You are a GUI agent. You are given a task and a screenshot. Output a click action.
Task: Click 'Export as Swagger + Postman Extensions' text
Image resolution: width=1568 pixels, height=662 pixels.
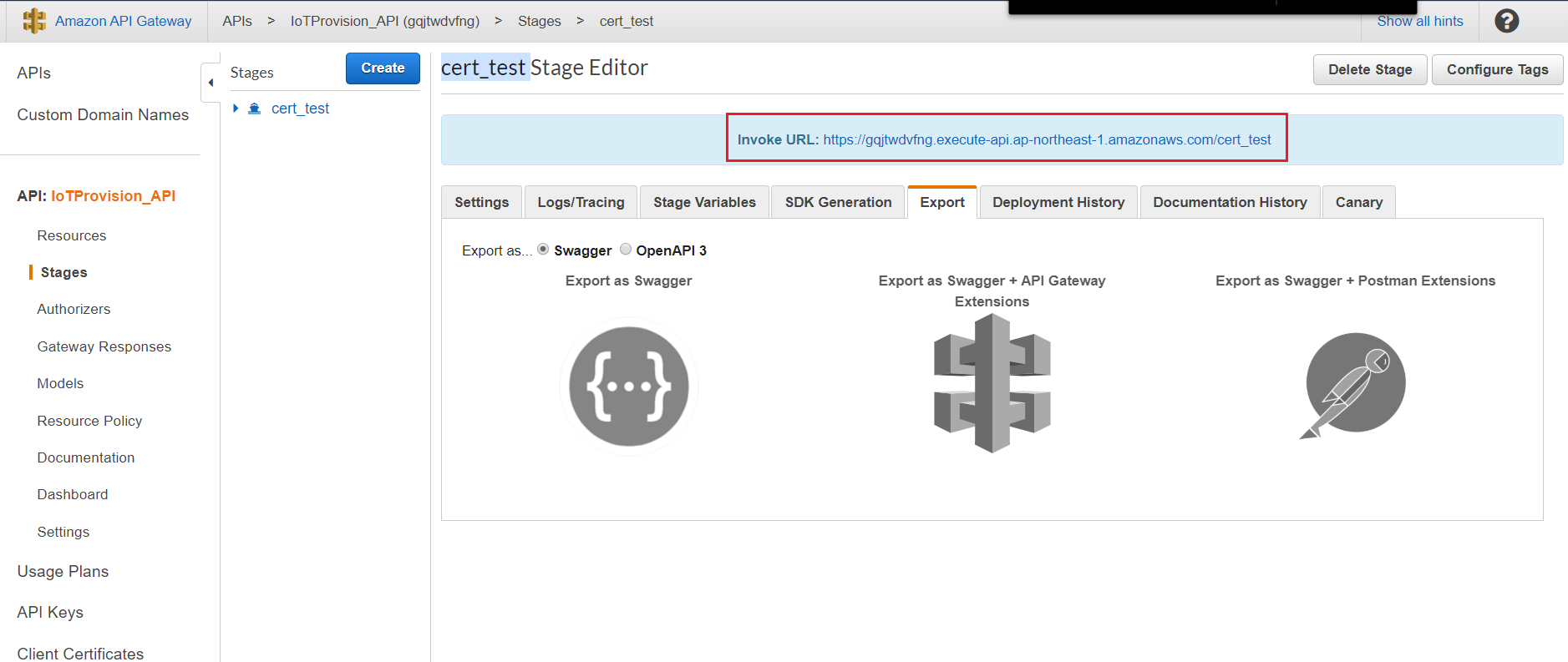pyautogui.click(x=1355, y=280)
